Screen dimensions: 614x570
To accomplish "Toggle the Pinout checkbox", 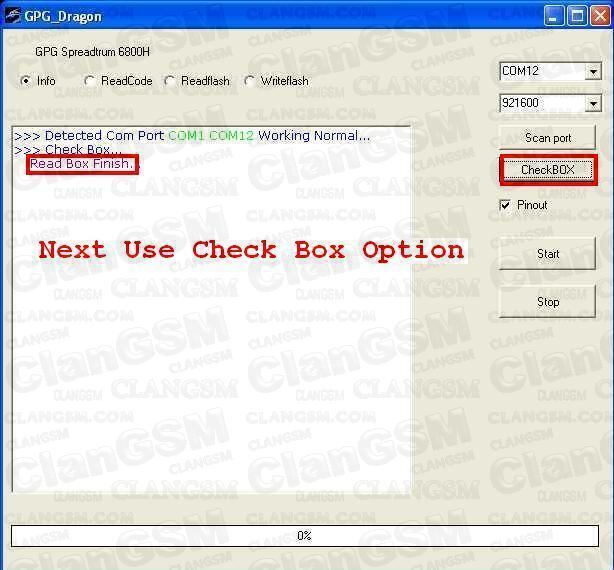I will coord(505,205).
